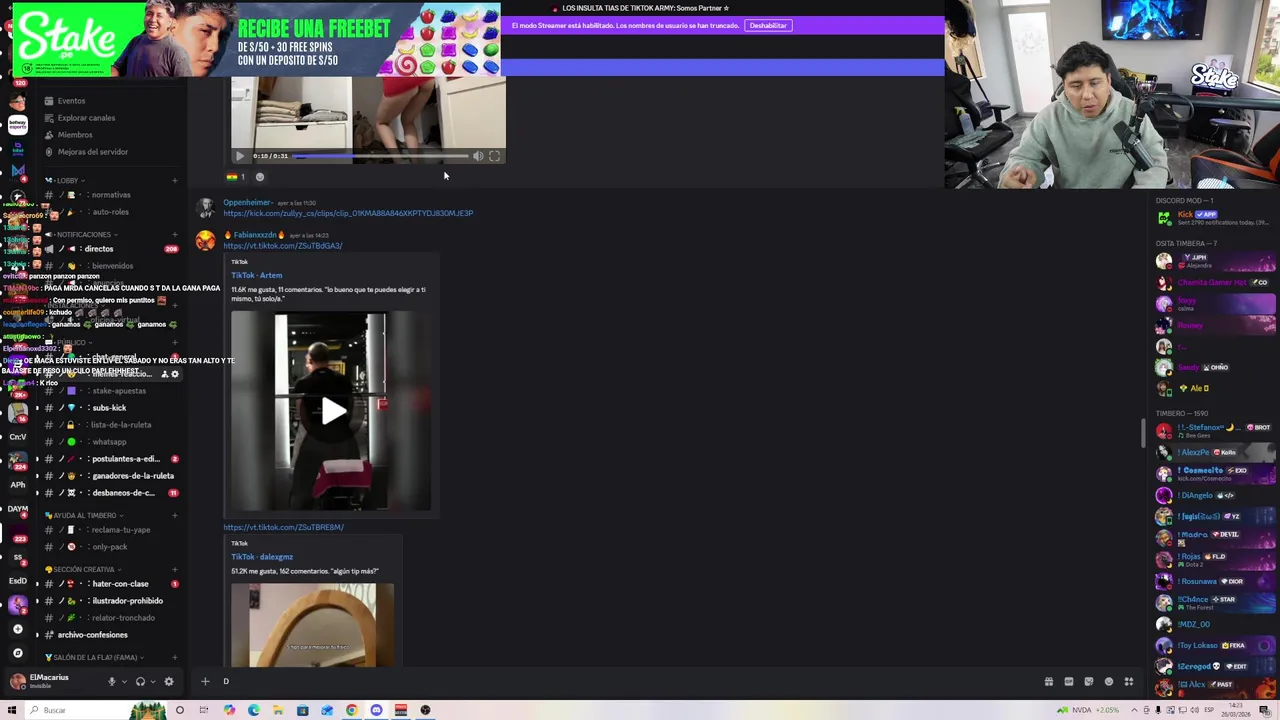The image size is (1280, 720).
Task: Open Explorar canales
Action: tap(86, 118)
